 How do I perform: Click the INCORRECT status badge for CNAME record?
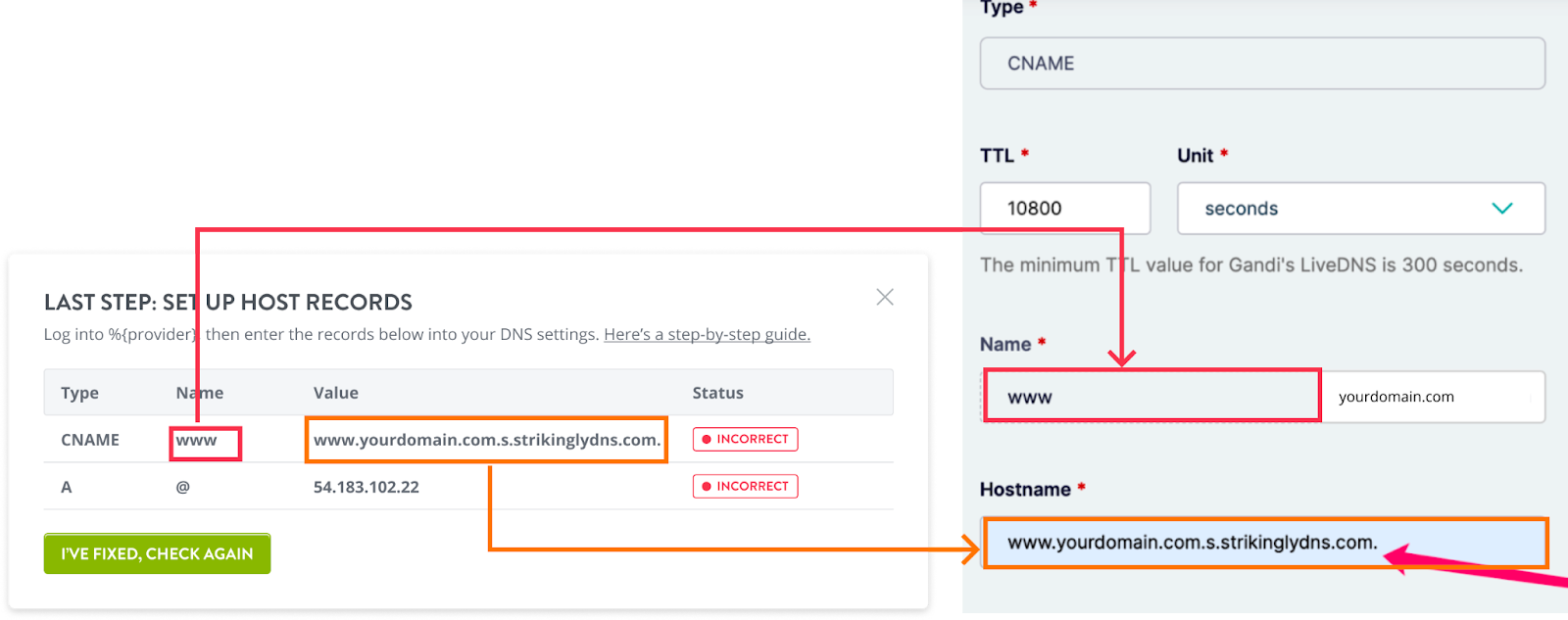(745, 439)
